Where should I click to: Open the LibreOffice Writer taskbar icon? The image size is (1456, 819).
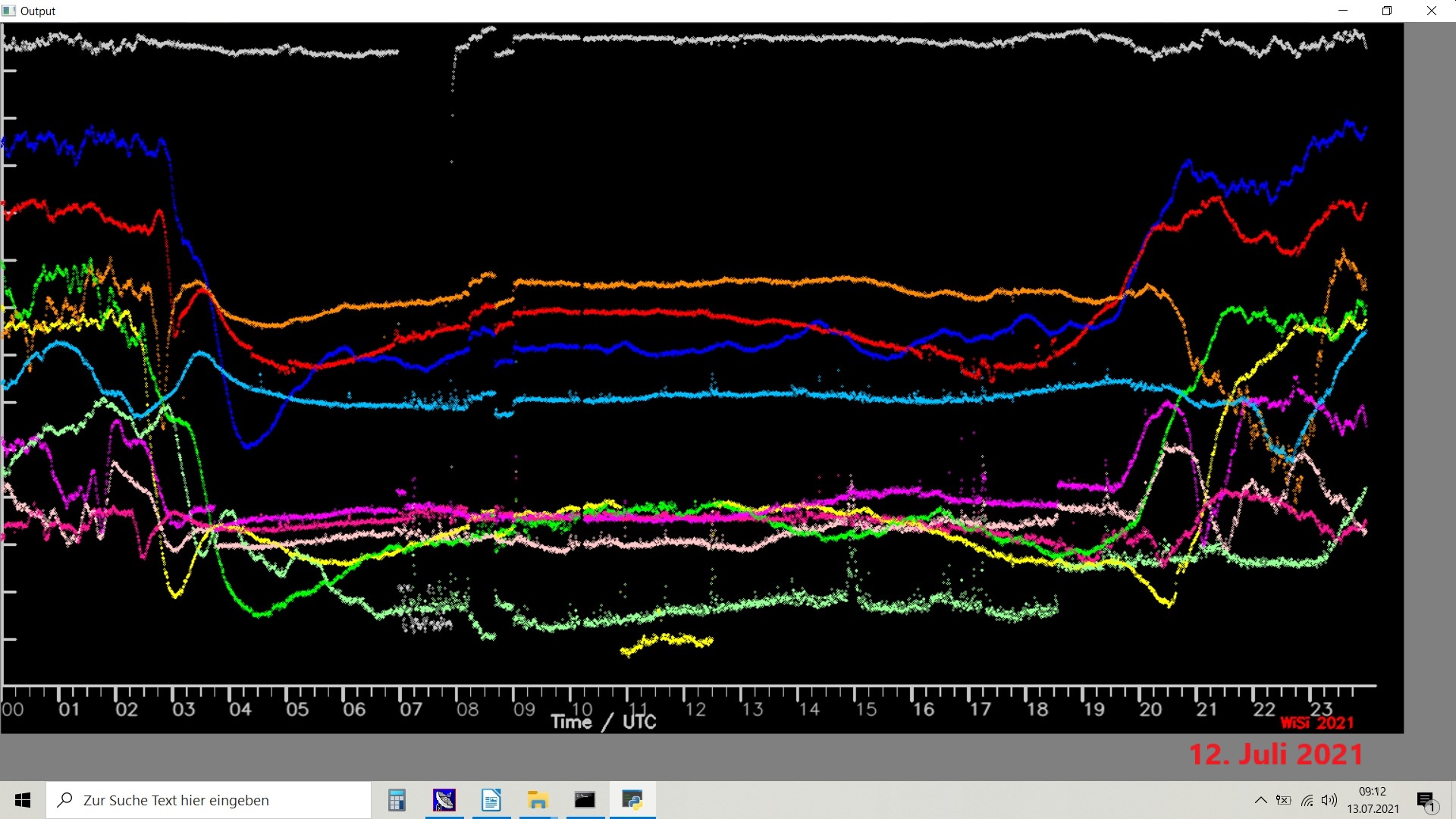click(x=491, y=800)
